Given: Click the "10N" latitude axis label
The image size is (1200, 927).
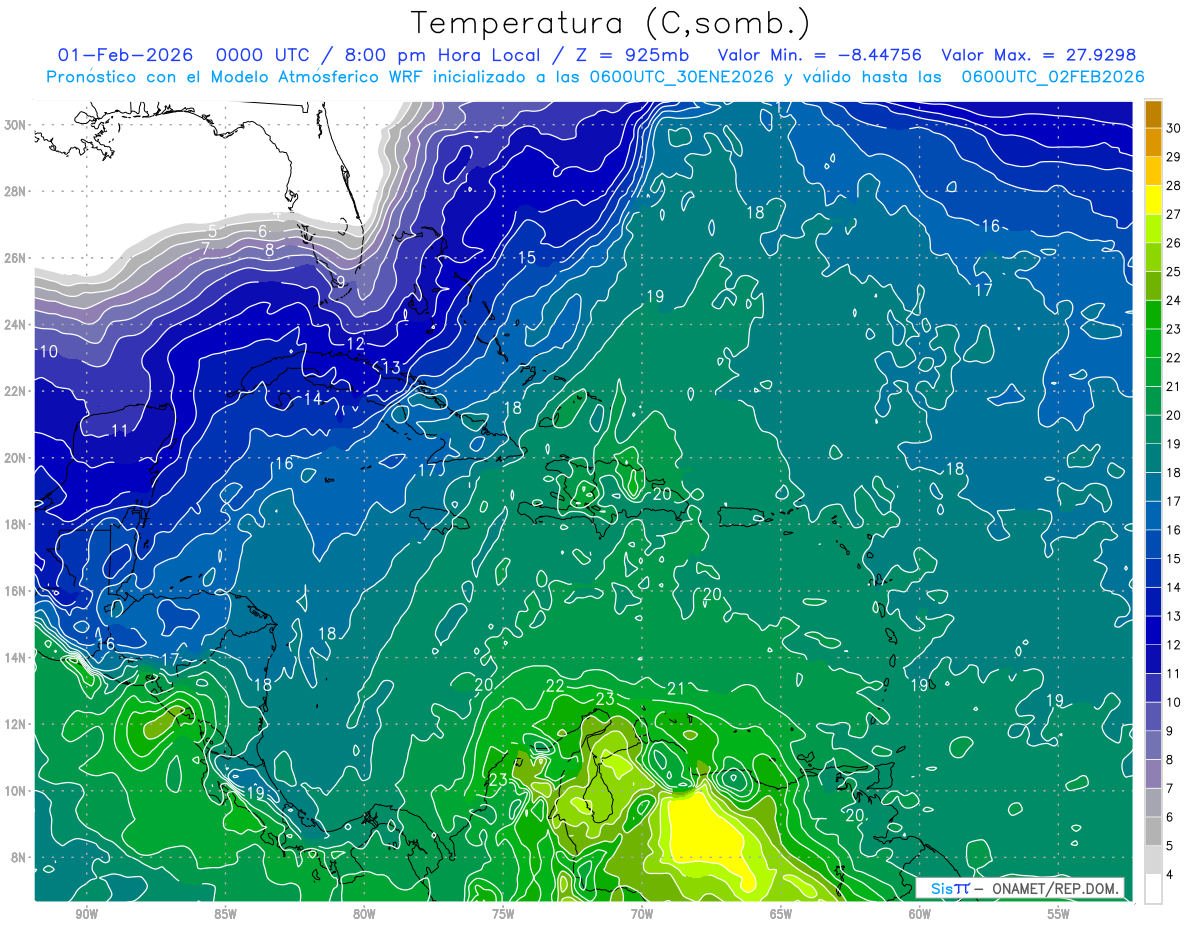Looking at the screenshot, I should [x=17, y=791].
